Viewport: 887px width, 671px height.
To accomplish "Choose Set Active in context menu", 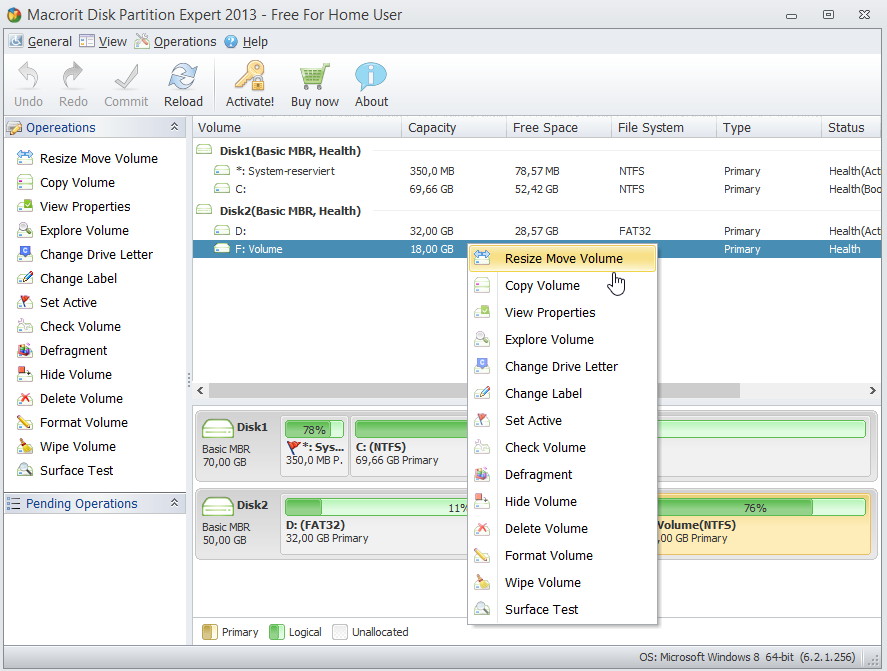I will pyautogui.click(x=563, y=420).
